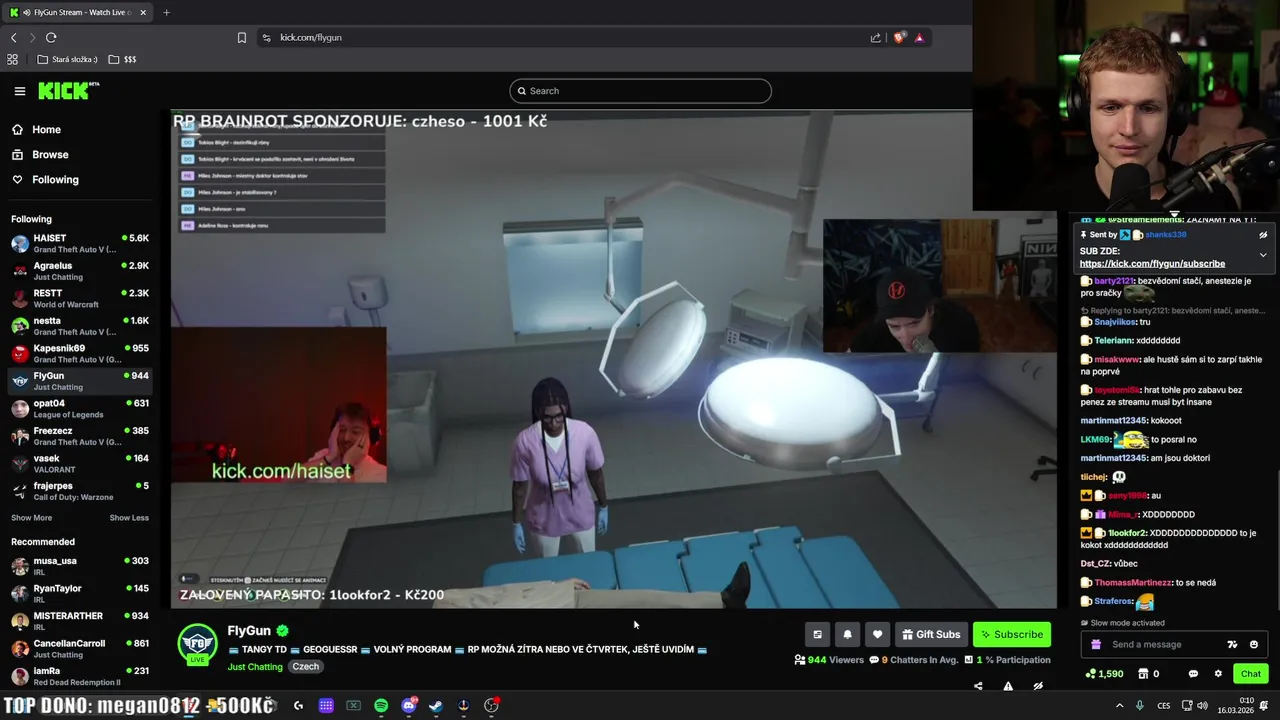Image resolution: width=1280 pixels, height=720 pixels.
Task: Open Freezecz channel in sidebar
Action: coord(80,436)
